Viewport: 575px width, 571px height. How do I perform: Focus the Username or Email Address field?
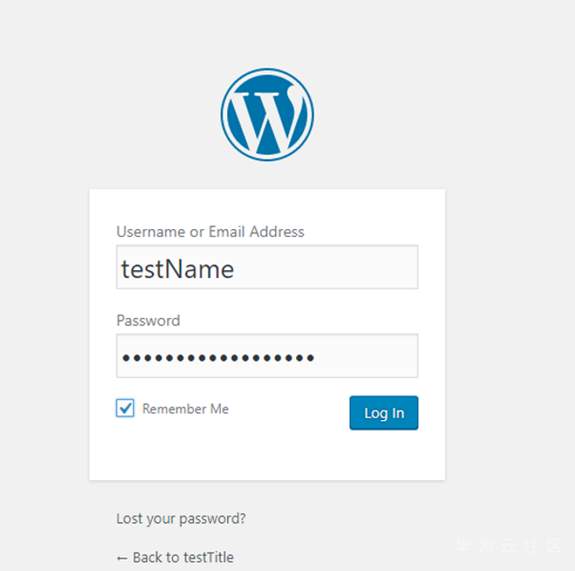[x=267, y=267]
